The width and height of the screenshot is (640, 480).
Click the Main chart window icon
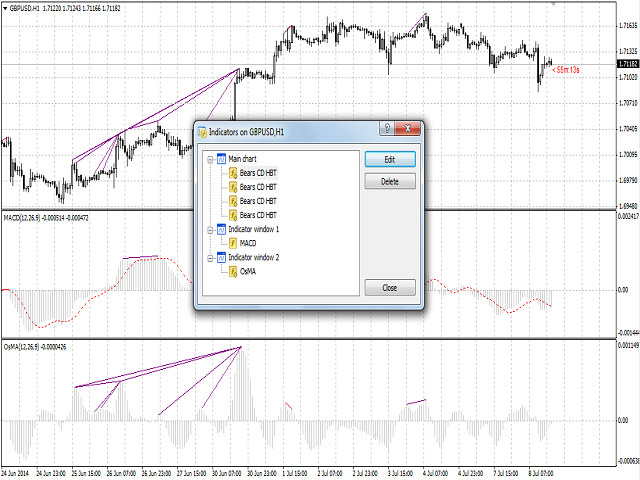[x=221, y=159]
